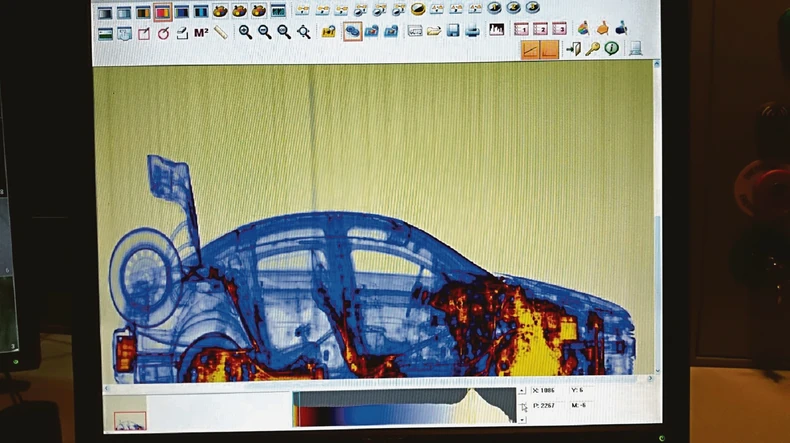Click the M² area measurement tool
The width and height of the screenshot is (790, 443).
coord(201,32)
